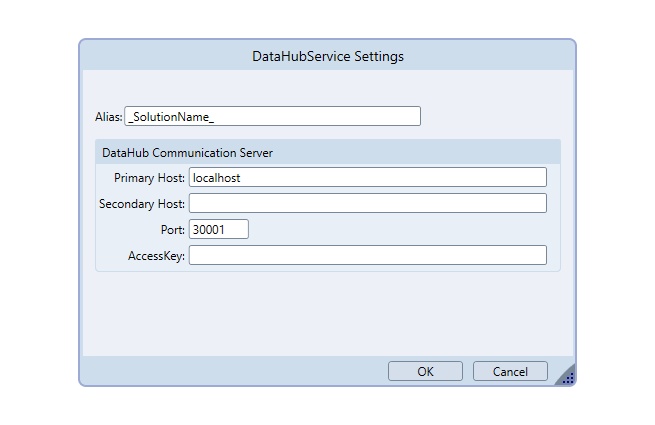The height and width of the screenshot is (425, 655).
Task: Click blank space right of Alias field
Action: 495,116
